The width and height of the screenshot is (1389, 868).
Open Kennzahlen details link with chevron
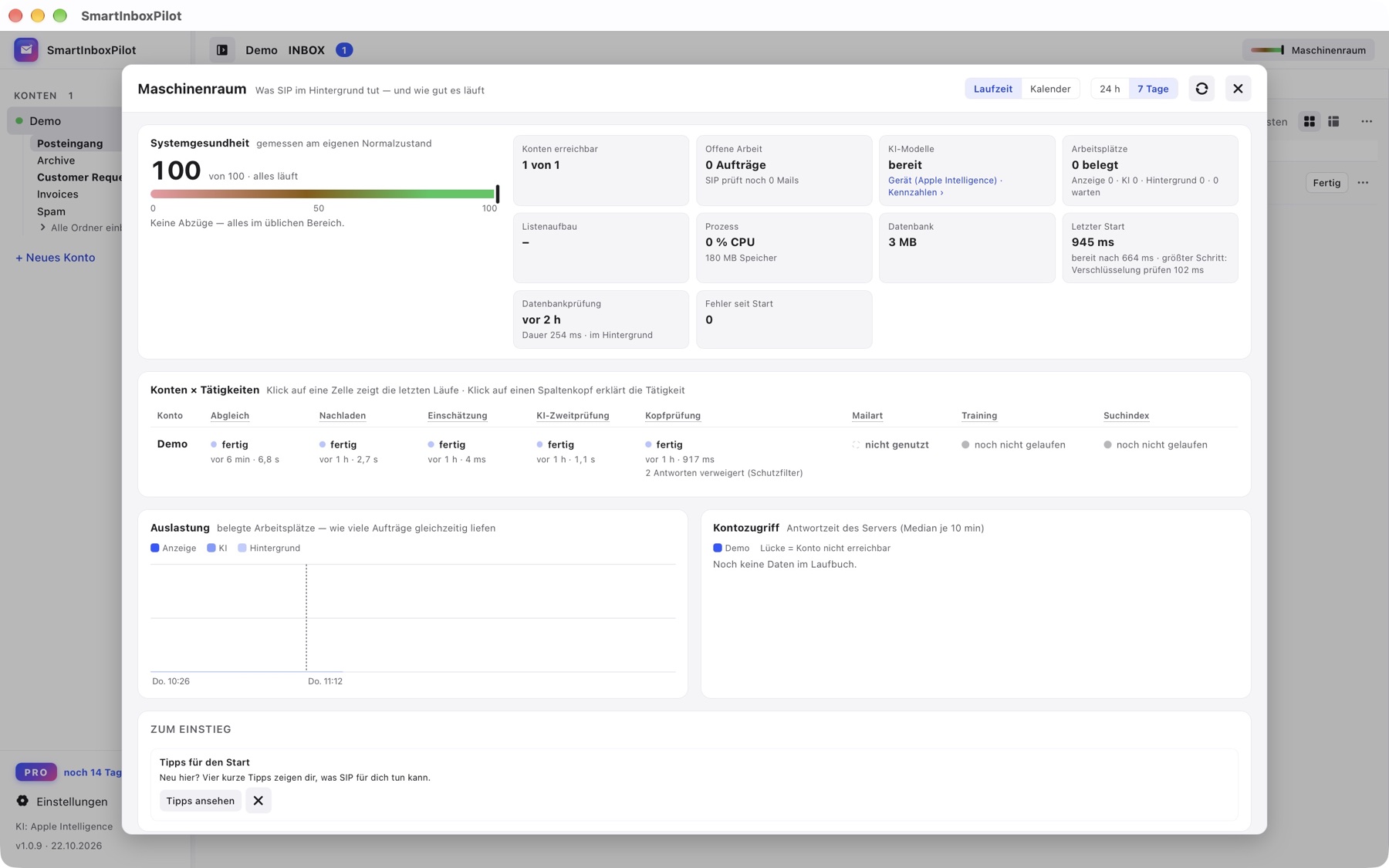click(916, 193)
